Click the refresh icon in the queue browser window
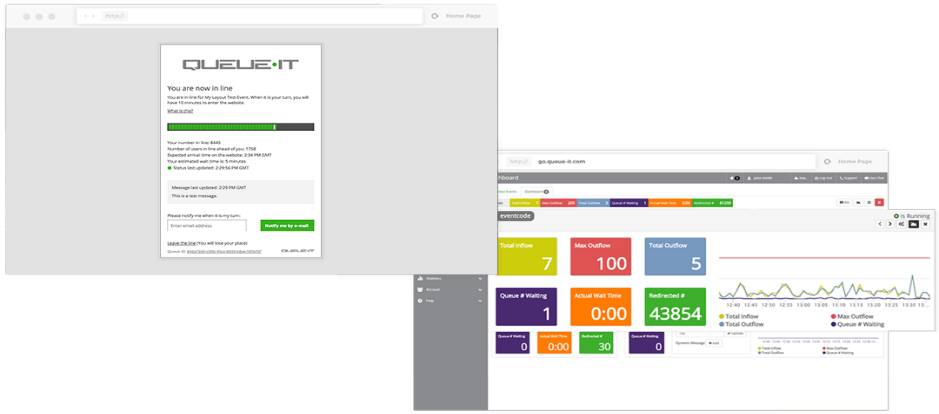 (435, 16)
